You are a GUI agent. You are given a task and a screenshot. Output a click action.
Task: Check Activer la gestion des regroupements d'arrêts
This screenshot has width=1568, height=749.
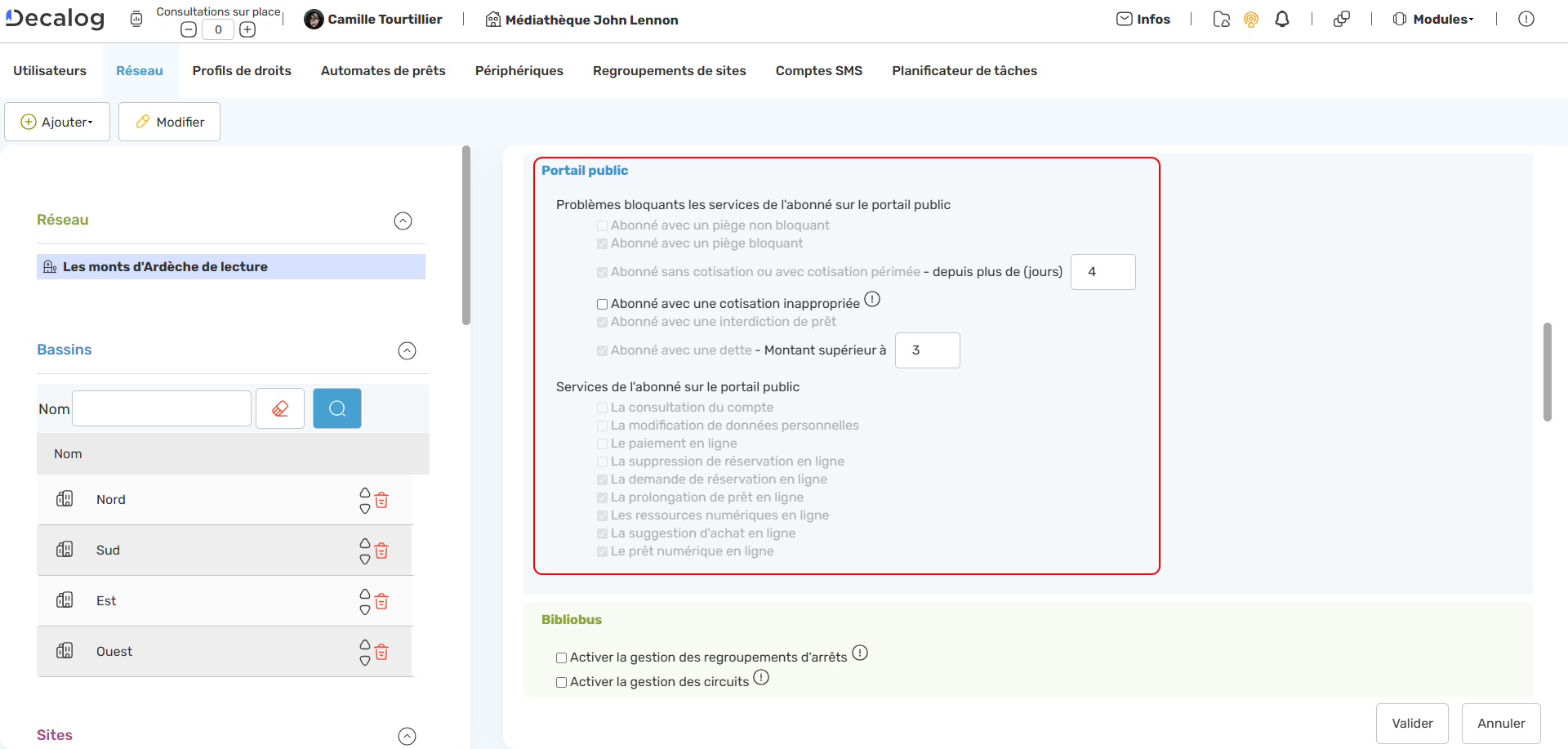pos(561,658)
